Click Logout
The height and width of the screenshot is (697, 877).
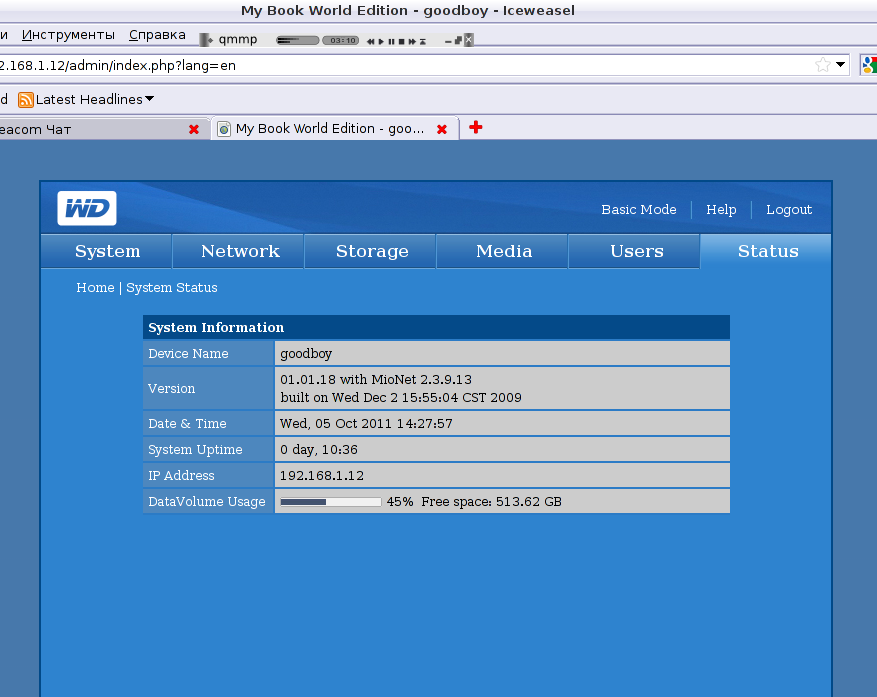[x=789, y=210]
